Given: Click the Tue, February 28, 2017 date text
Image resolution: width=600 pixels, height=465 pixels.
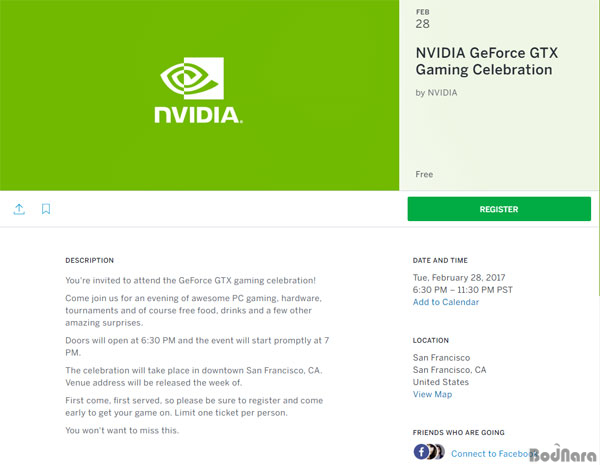Looking at the screenshot, I should (x=459, y=277).
